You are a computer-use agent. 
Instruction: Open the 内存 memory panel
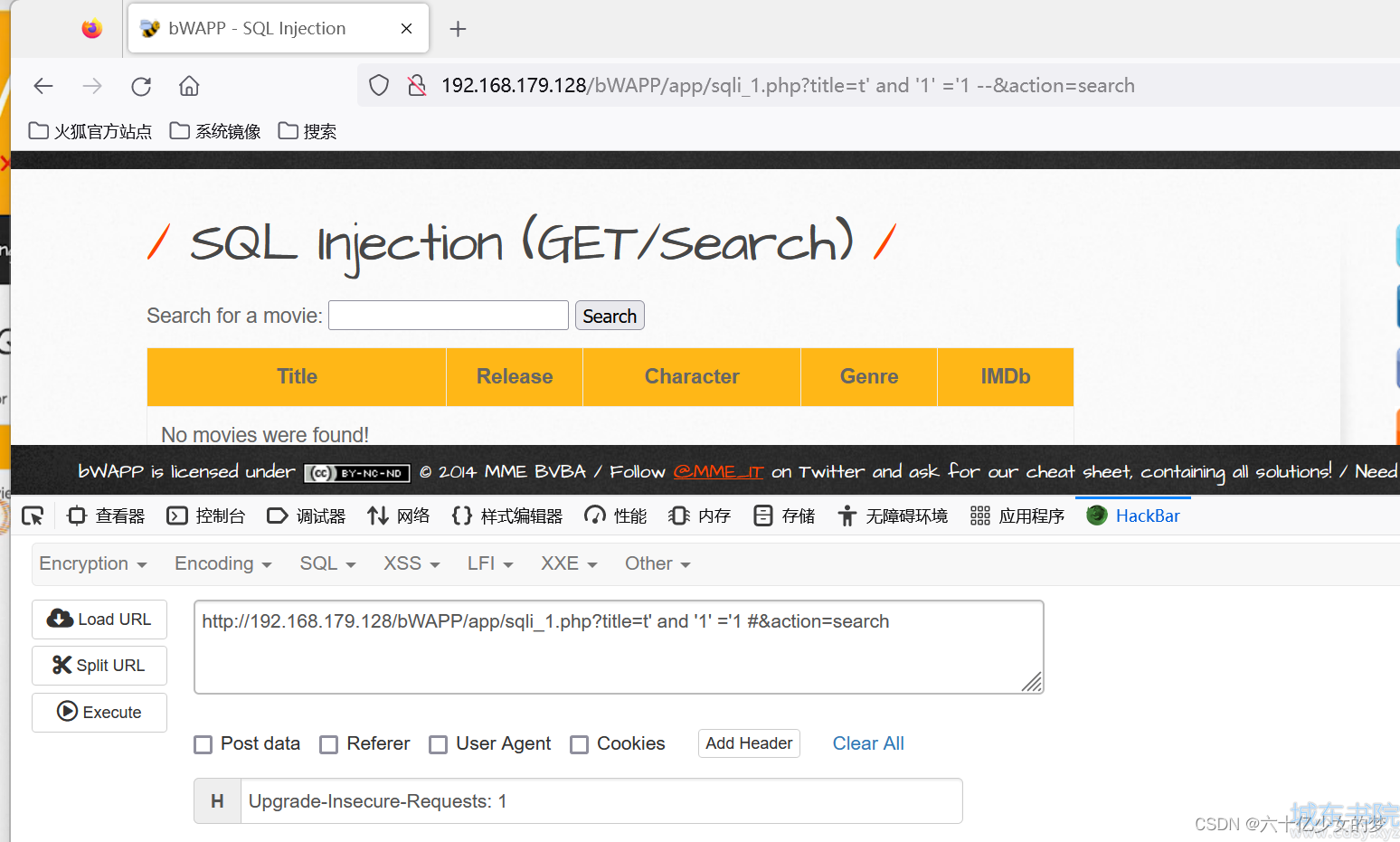point(700,516)
